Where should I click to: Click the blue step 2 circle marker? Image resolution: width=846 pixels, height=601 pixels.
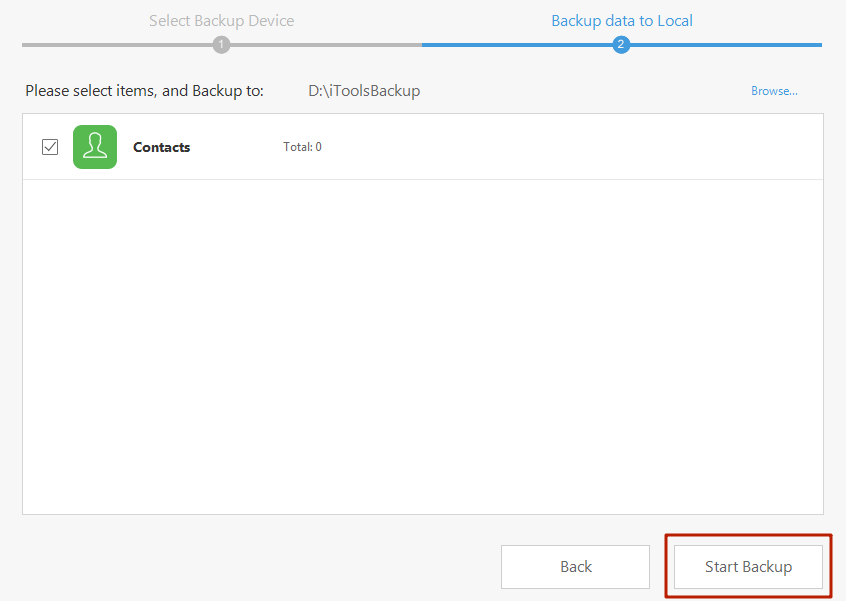click(x=621, y=45)
